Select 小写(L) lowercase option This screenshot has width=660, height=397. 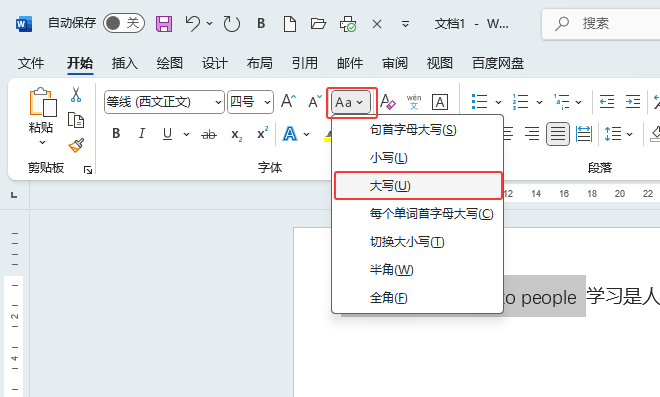(418, 158)
